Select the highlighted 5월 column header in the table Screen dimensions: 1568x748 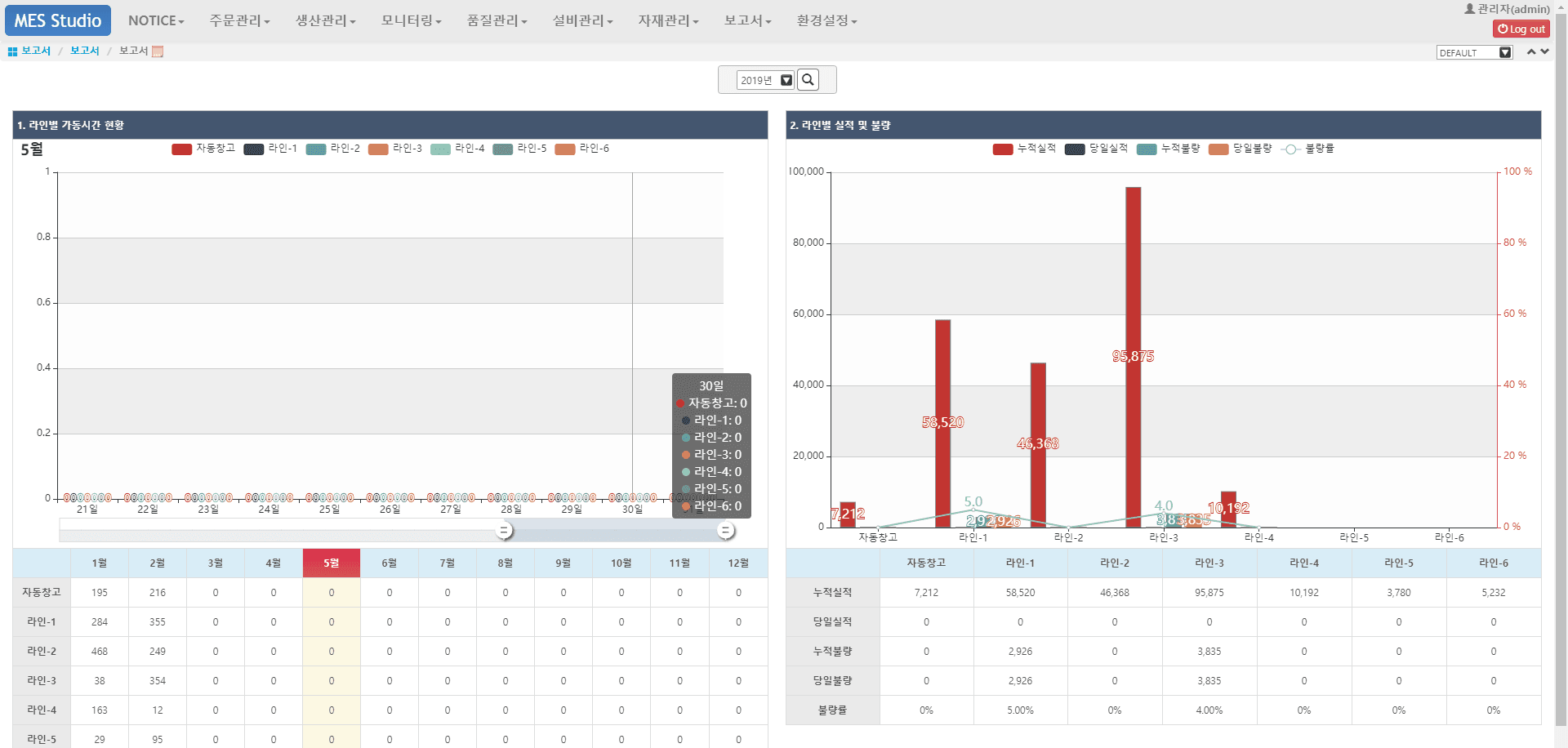click(x=331, y=563)
